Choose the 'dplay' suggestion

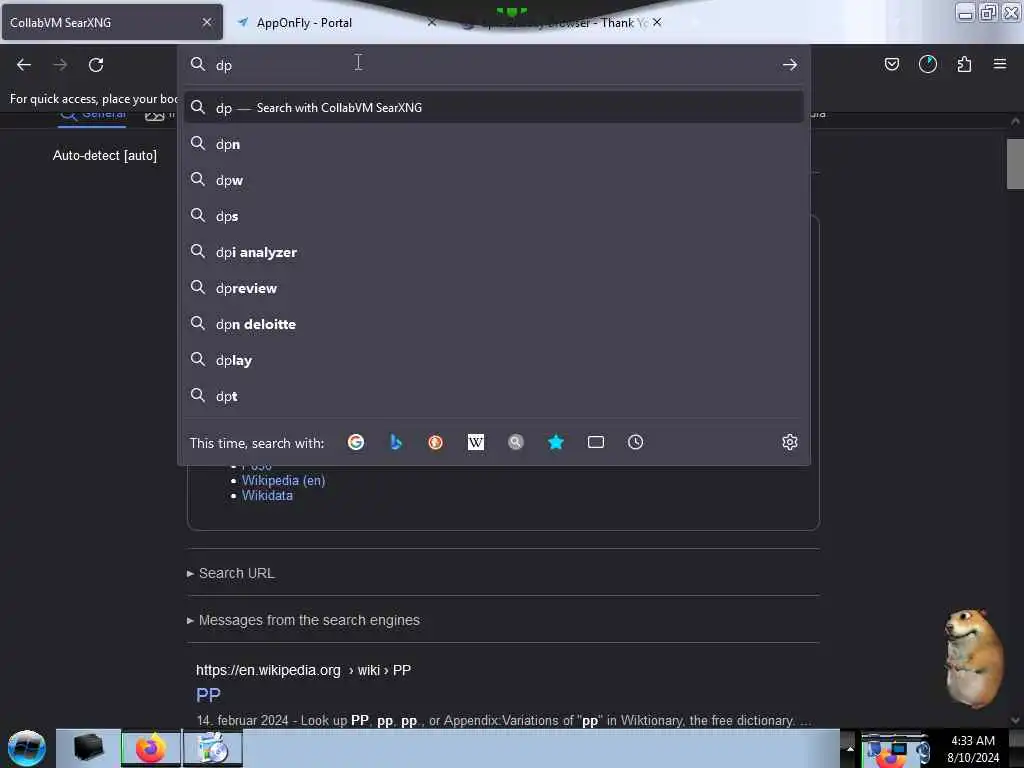click(494, 360)
